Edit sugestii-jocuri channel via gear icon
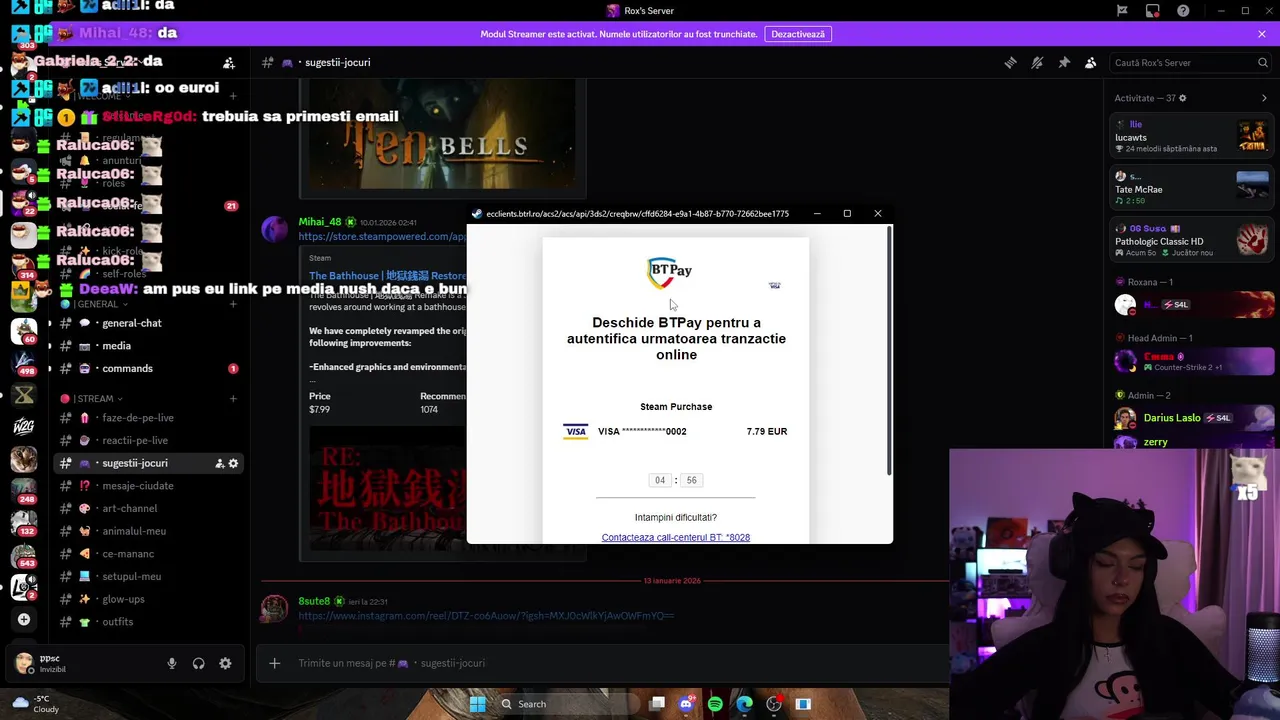 tap(234, 463)
